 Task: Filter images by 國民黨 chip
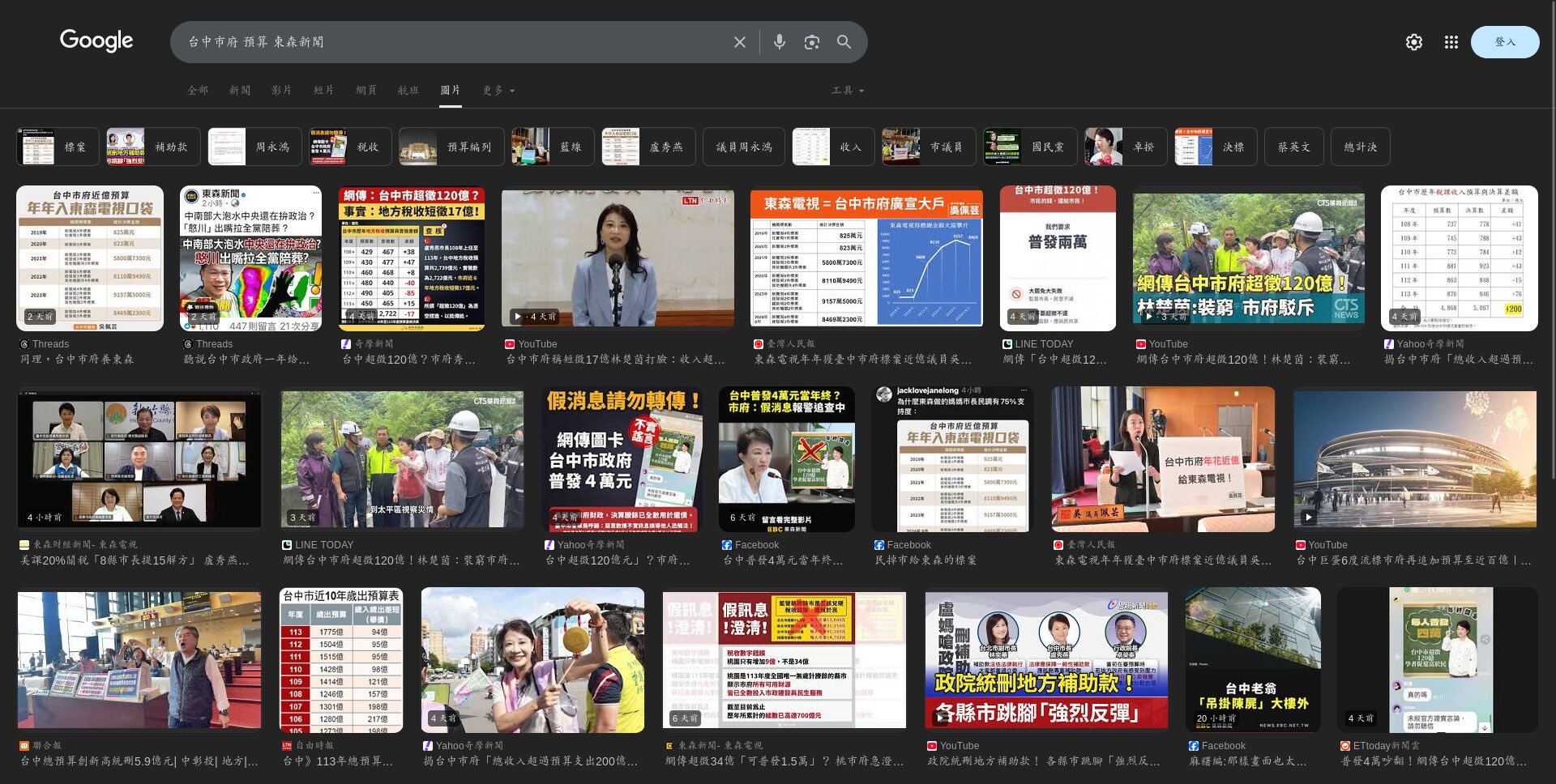coord(1030,147)
